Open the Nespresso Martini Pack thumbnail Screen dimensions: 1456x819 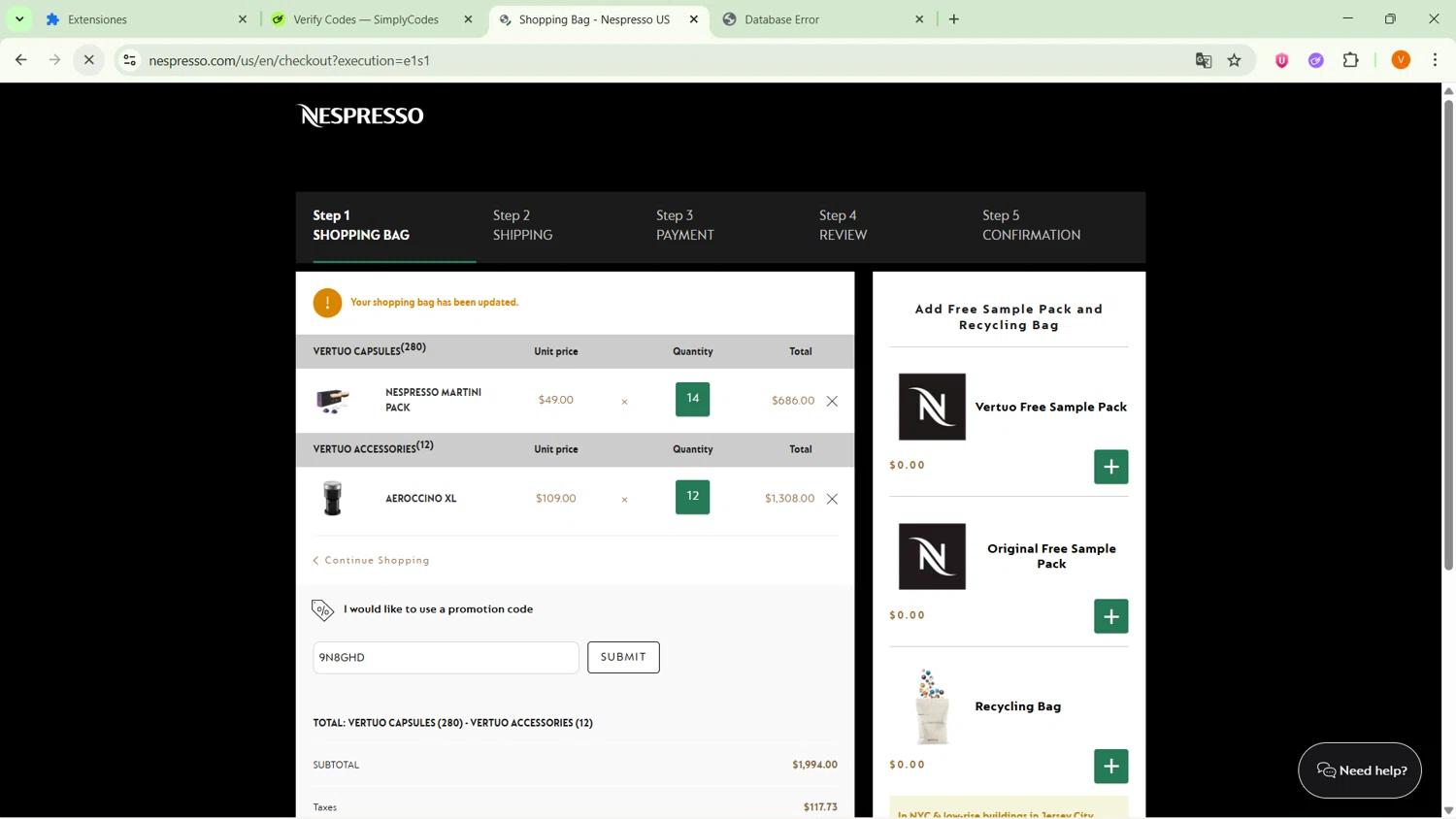[333, 400]
